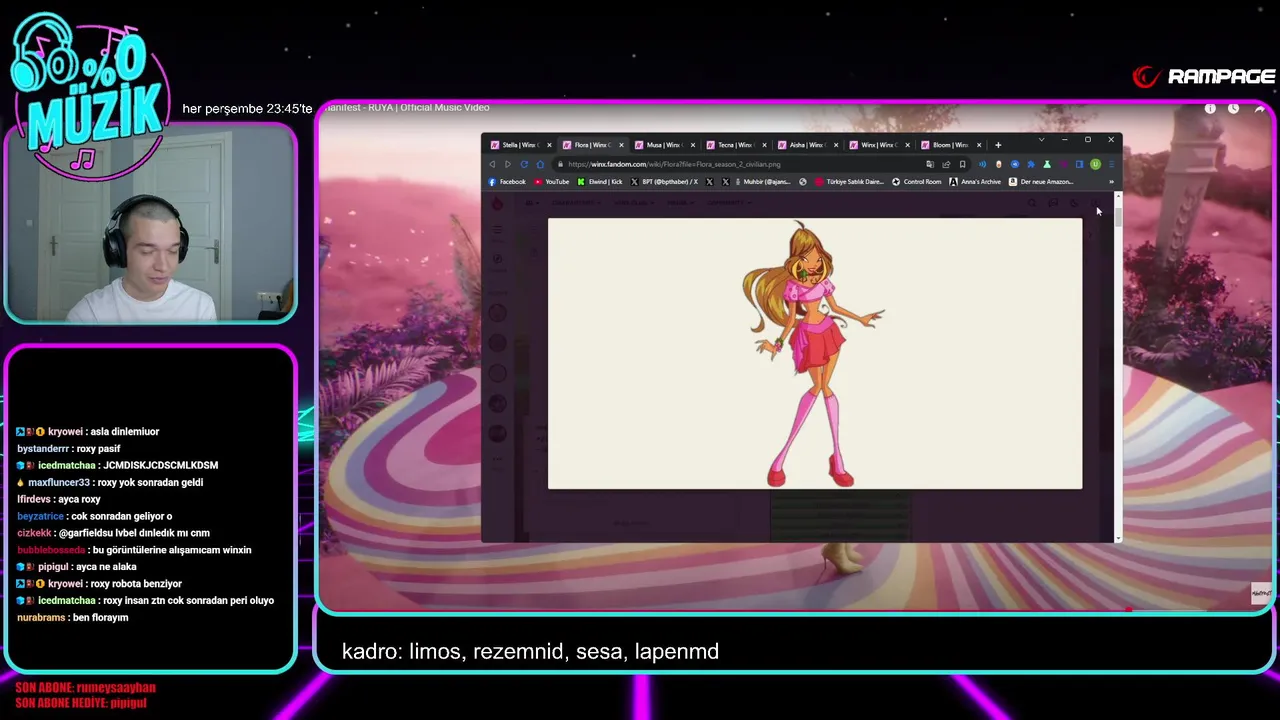
Task: Click the kadro caption text below video
Action: pos(530,652)
